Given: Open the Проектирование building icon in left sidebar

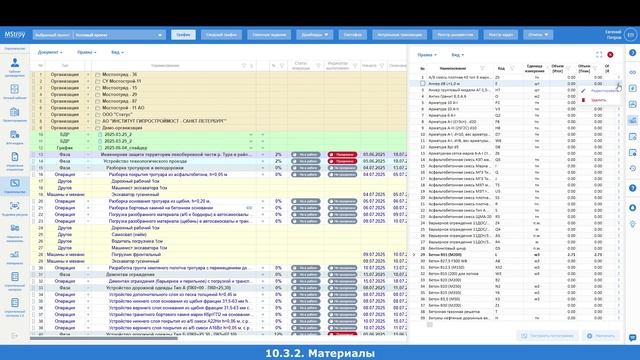Looking at the screenshot, I should pyautogui.click(x=15, y=112).
